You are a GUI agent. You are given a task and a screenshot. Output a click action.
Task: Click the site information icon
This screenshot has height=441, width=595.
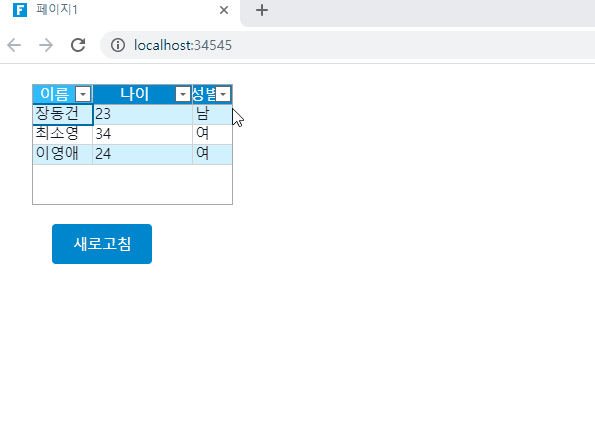point(118,45)
